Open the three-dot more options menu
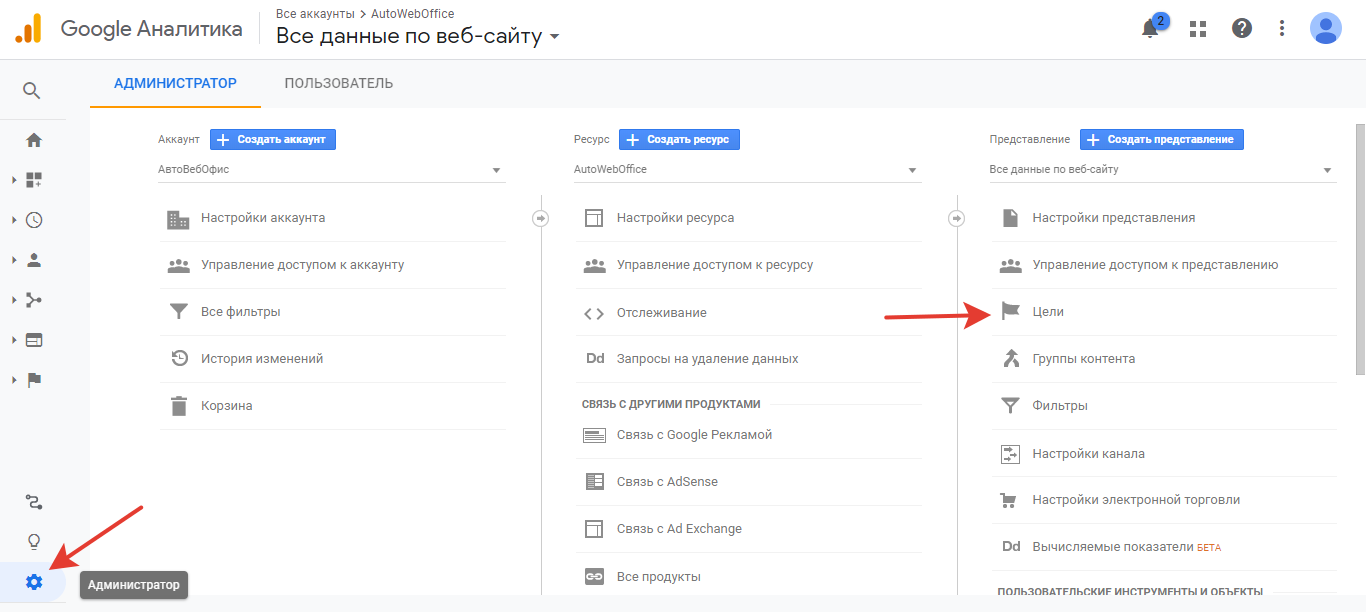Screen dimensions: 1366x612 coord(1282,28)
